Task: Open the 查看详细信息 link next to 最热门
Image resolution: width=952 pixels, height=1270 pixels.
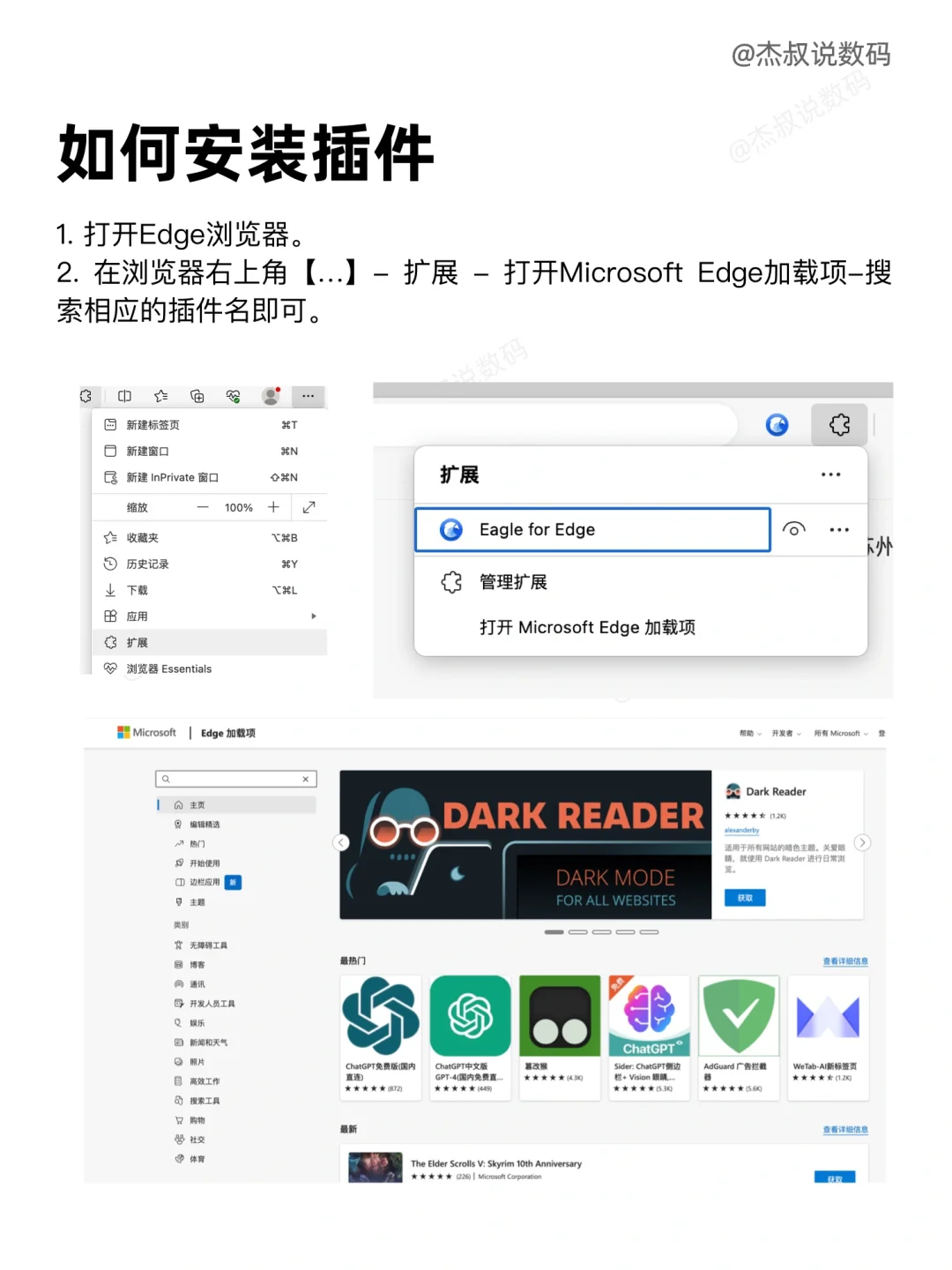Action: point(844,961)
